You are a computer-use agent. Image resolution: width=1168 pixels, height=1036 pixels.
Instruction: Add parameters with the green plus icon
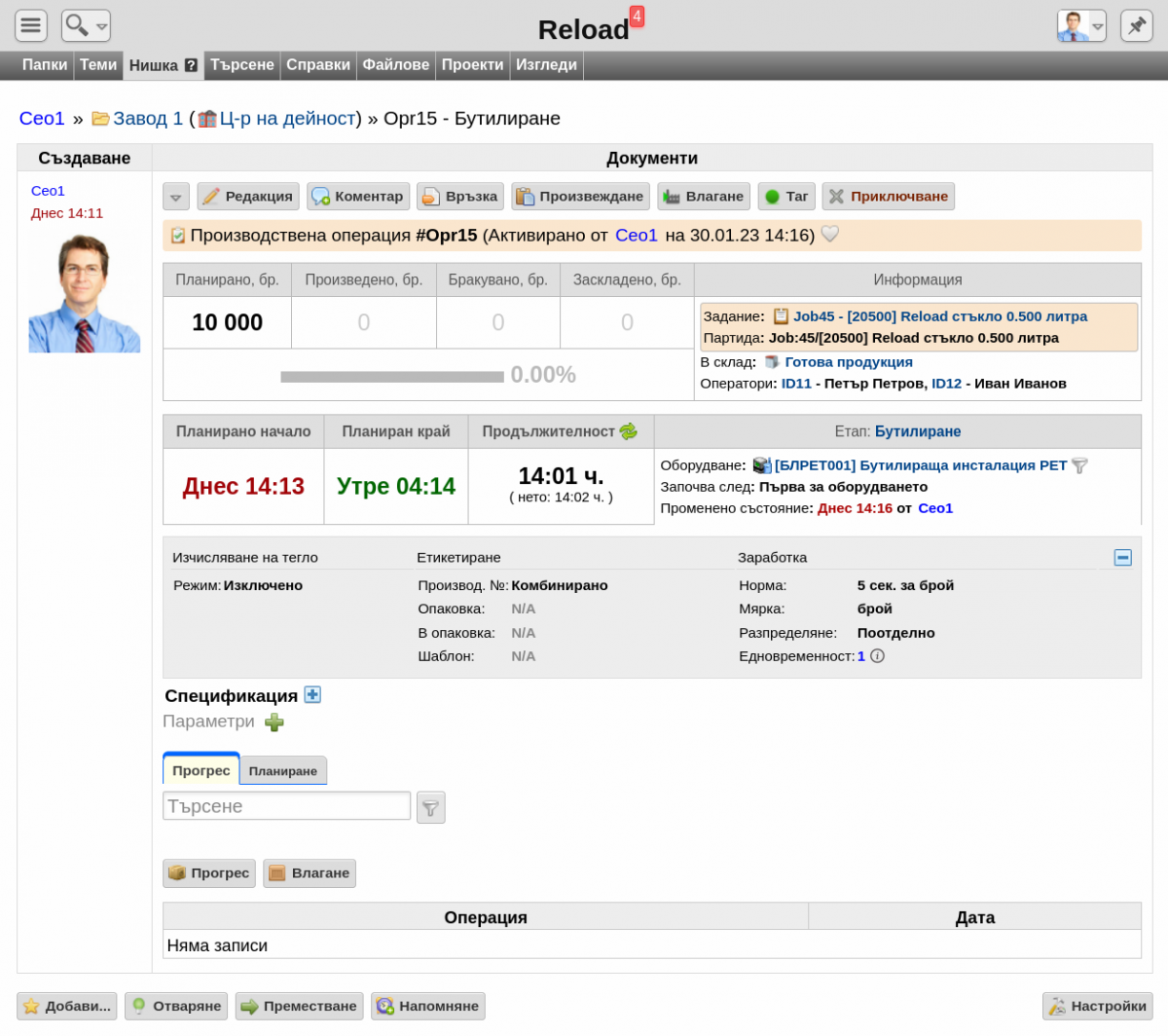point(274,721)
